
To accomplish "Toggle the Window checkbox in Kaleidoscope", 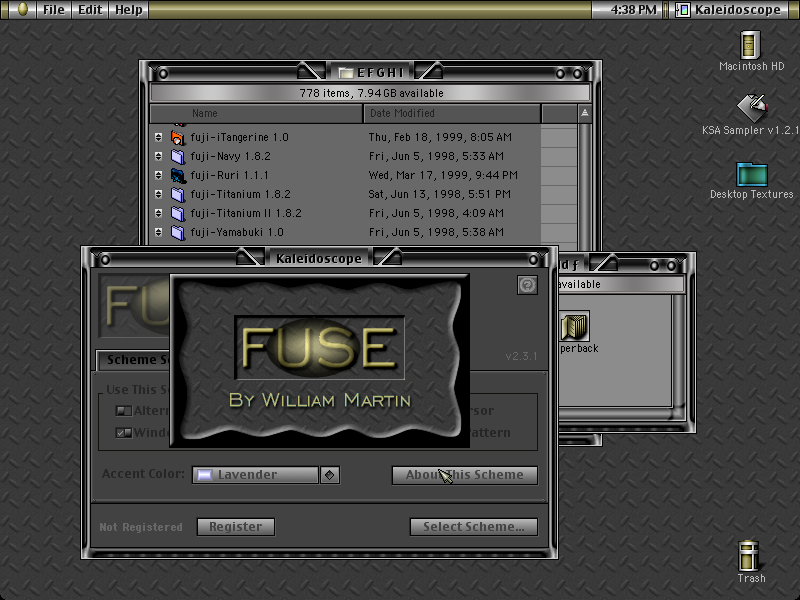I will (123, 433).
